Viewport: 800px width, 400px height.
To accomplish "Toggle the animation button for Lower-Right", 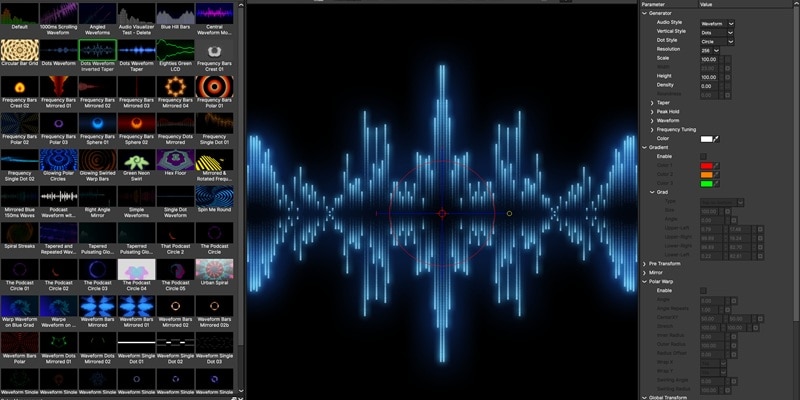I will tap(760, 247).
